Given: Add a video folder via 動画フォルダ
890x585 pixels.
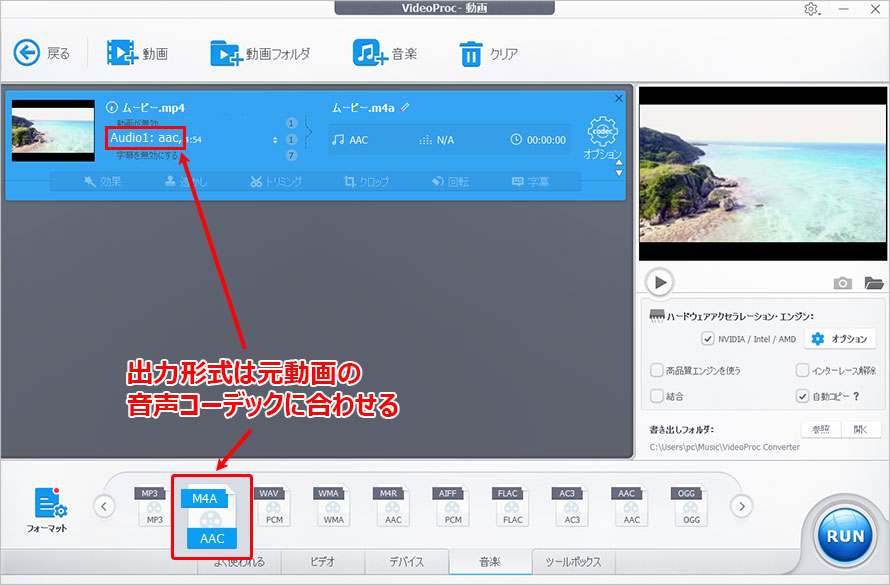Looking at the screenshot, I should [226, 53].
